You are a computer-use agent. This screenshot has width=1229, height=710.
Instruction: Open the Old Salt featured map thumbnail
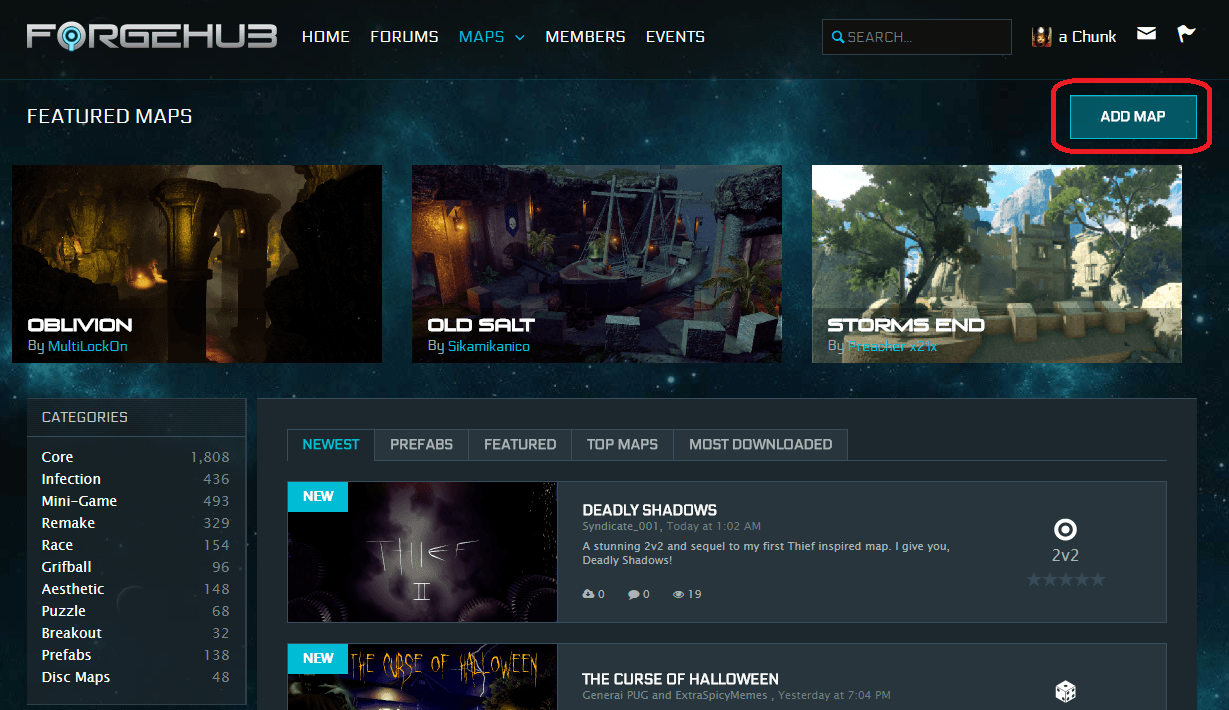tap(597, 264)
